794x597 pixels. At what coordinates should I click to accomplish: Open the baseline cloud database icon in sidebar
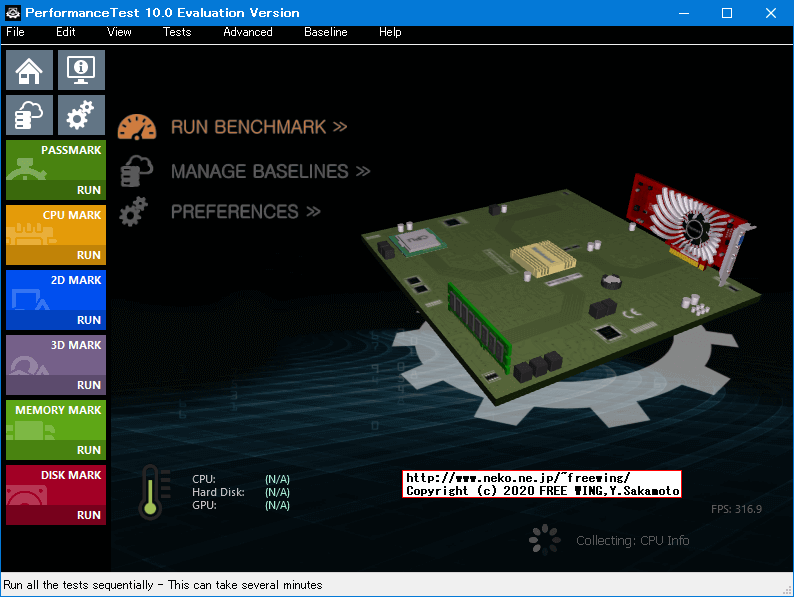[x=29, y=115]
